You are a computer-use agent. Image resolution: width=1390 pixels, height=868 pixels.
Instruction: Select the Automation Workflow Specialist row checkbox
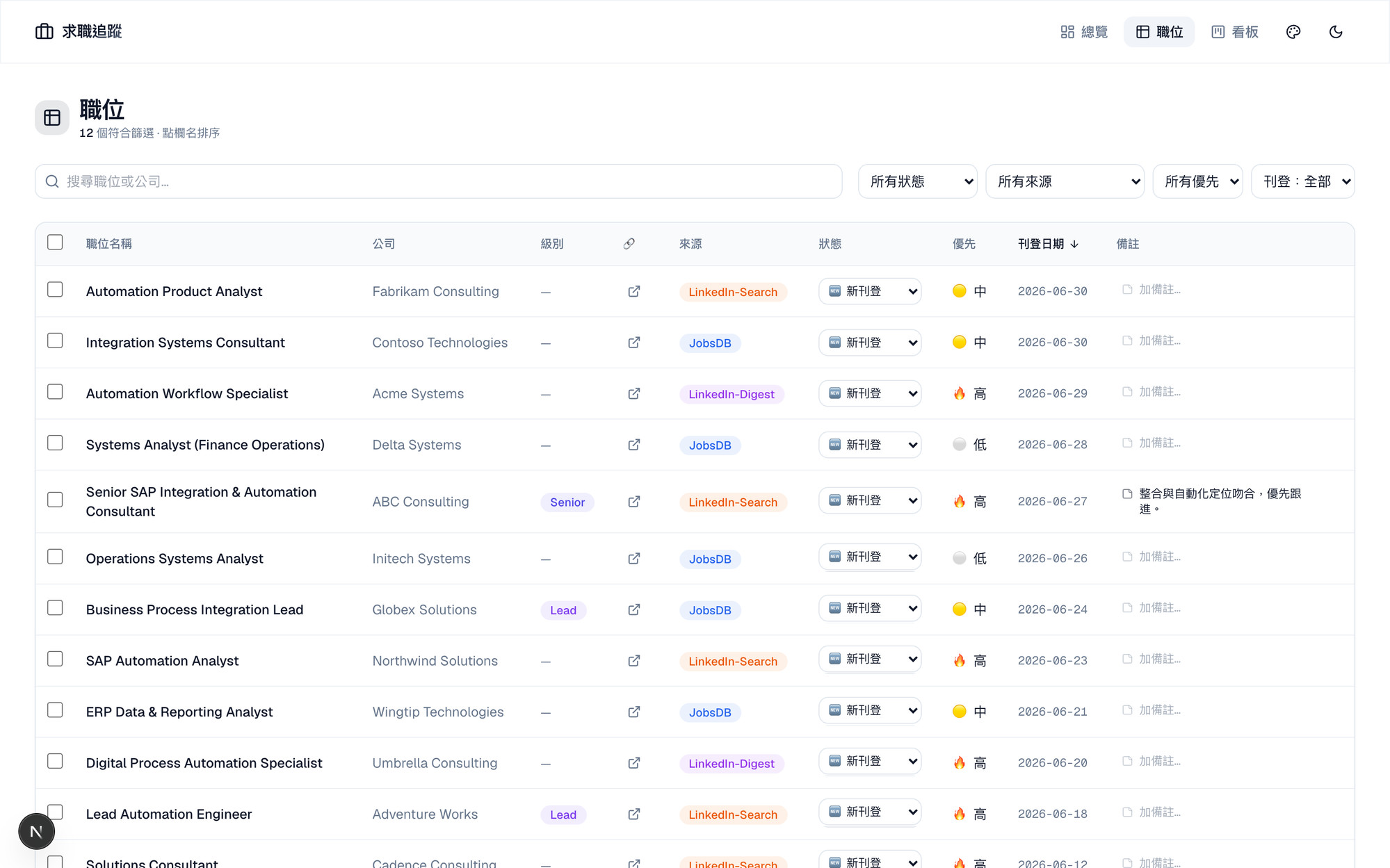(x=55, y=392)
